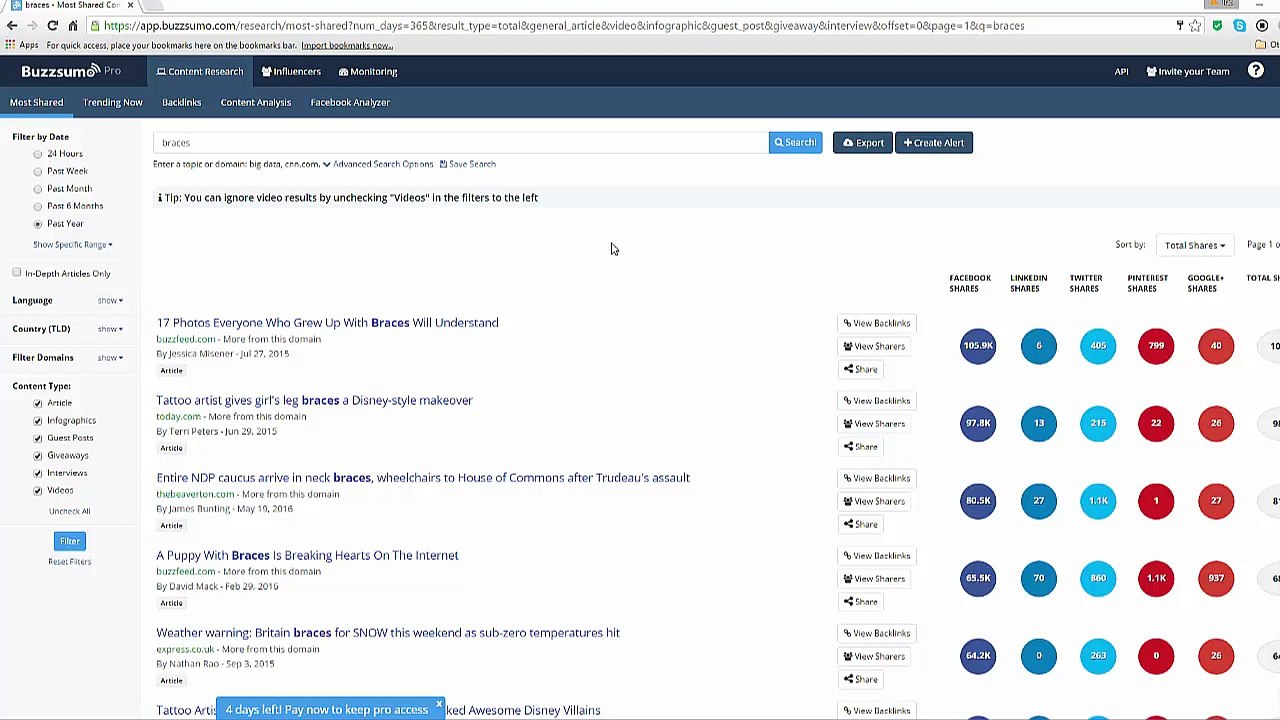The width and height of the screenshot is (1280, 720).
Task: Click Twitter shares bubble showing 1.1K for NDP article
Action: (1098, 501)
